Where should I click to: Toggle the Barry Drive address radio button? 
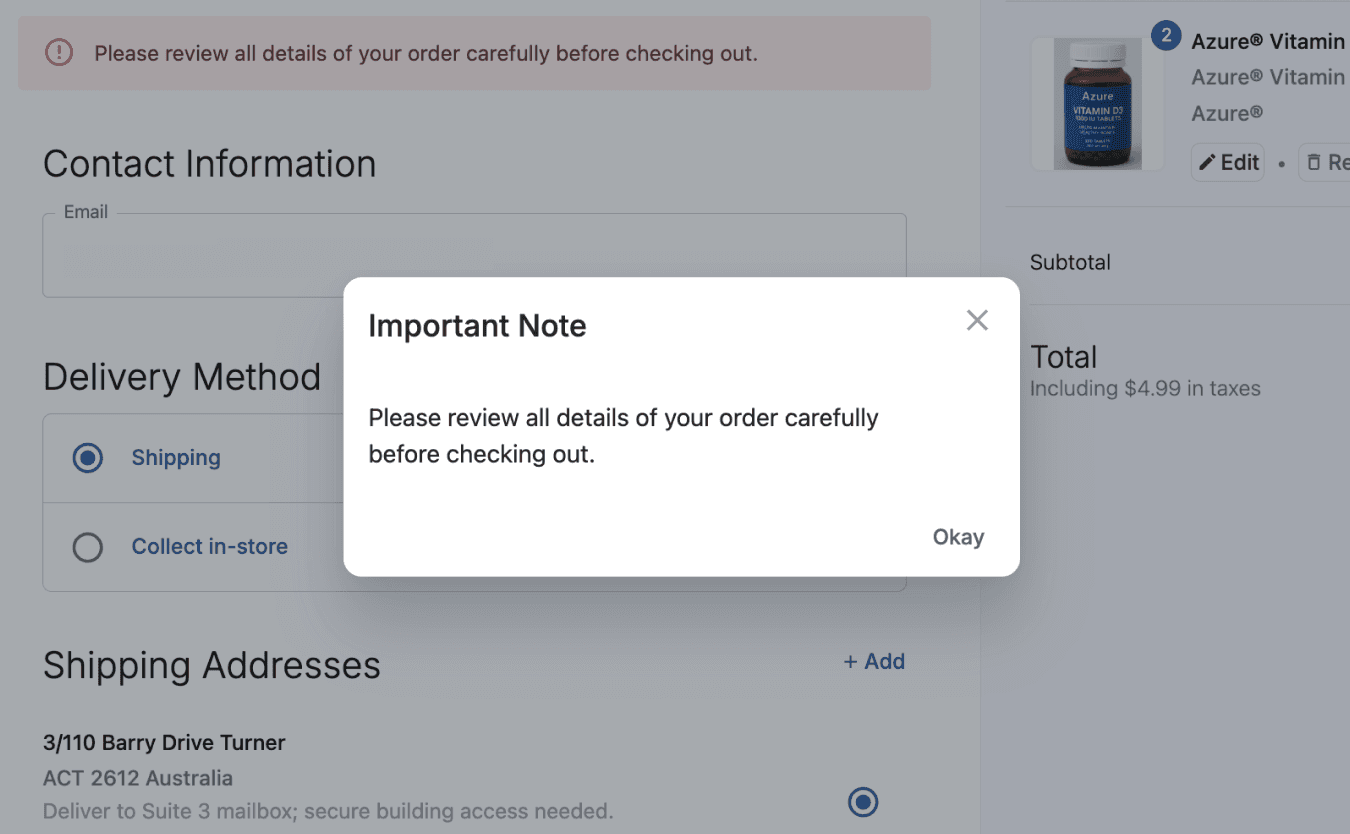(x=863, y=802)
